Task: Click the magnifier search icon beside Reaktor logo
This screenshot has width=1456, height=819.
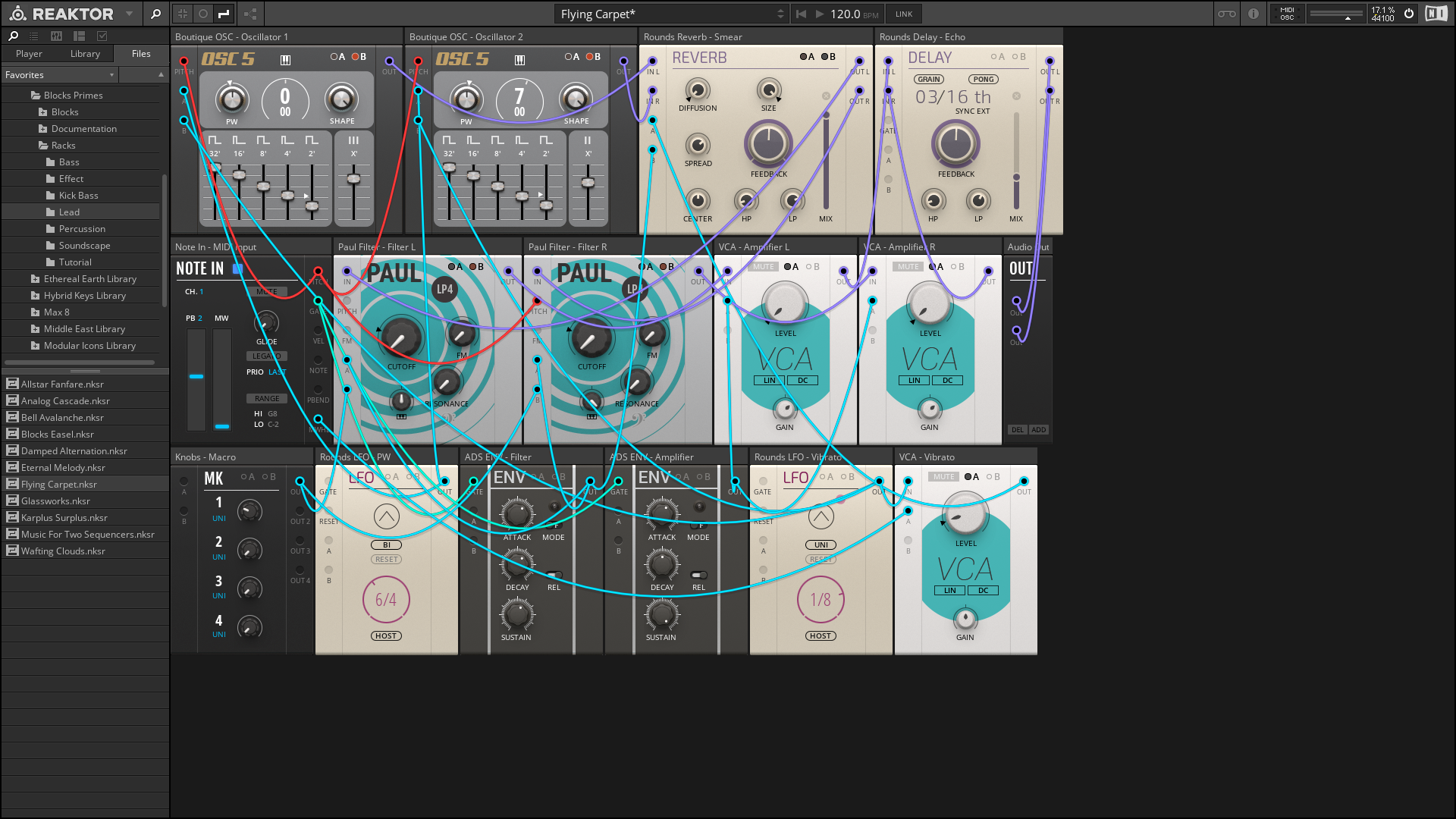Action: 155,14
